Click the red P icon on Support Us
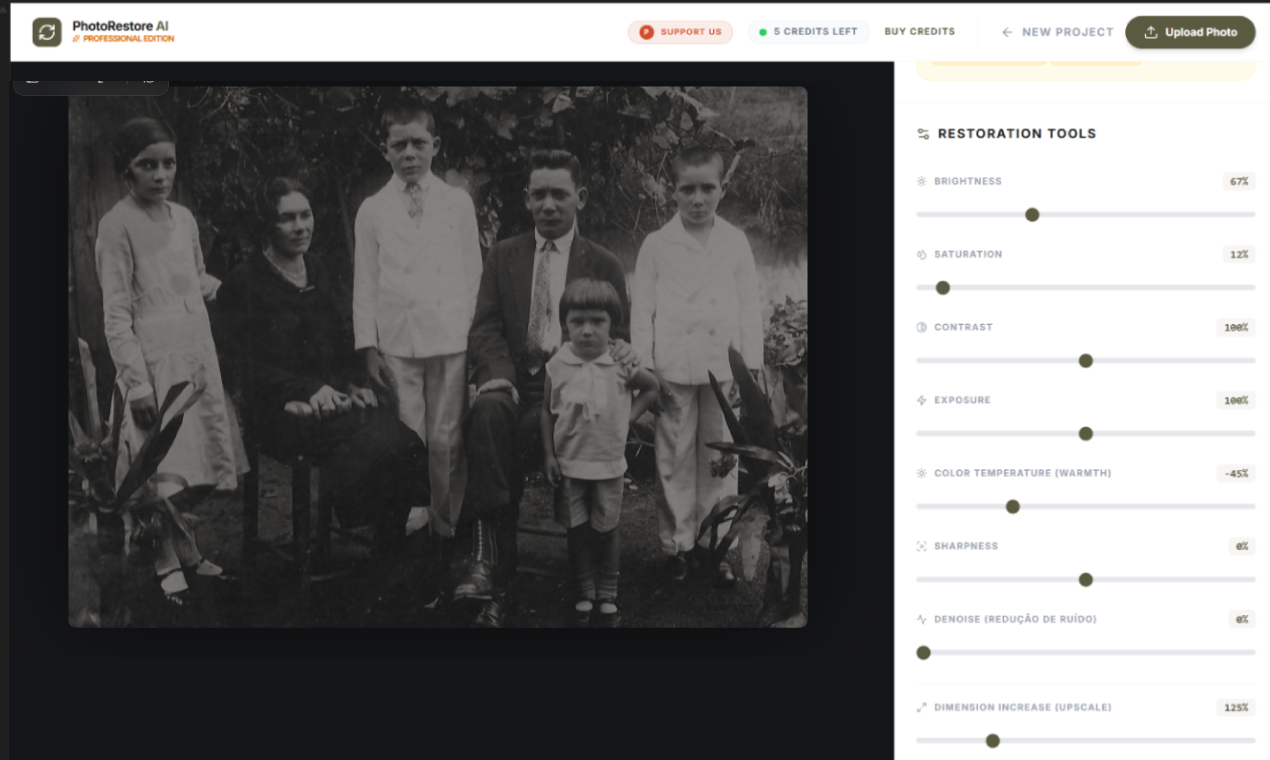Image resolution: width=1270 pixels, height=760 pixels. click(x=644, y=31)
